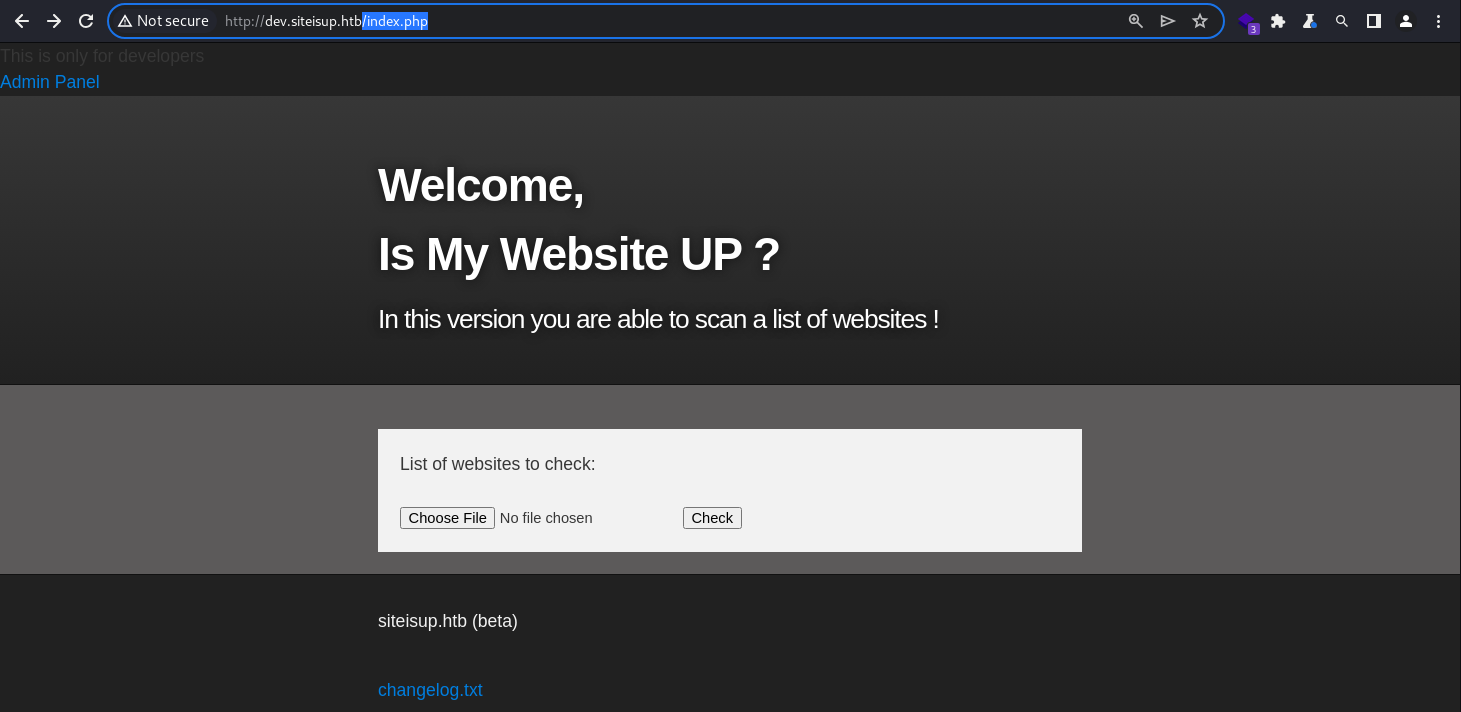
Task: Open the changelog.txt link
Action: pyautogui.click(x=430, y=690)
